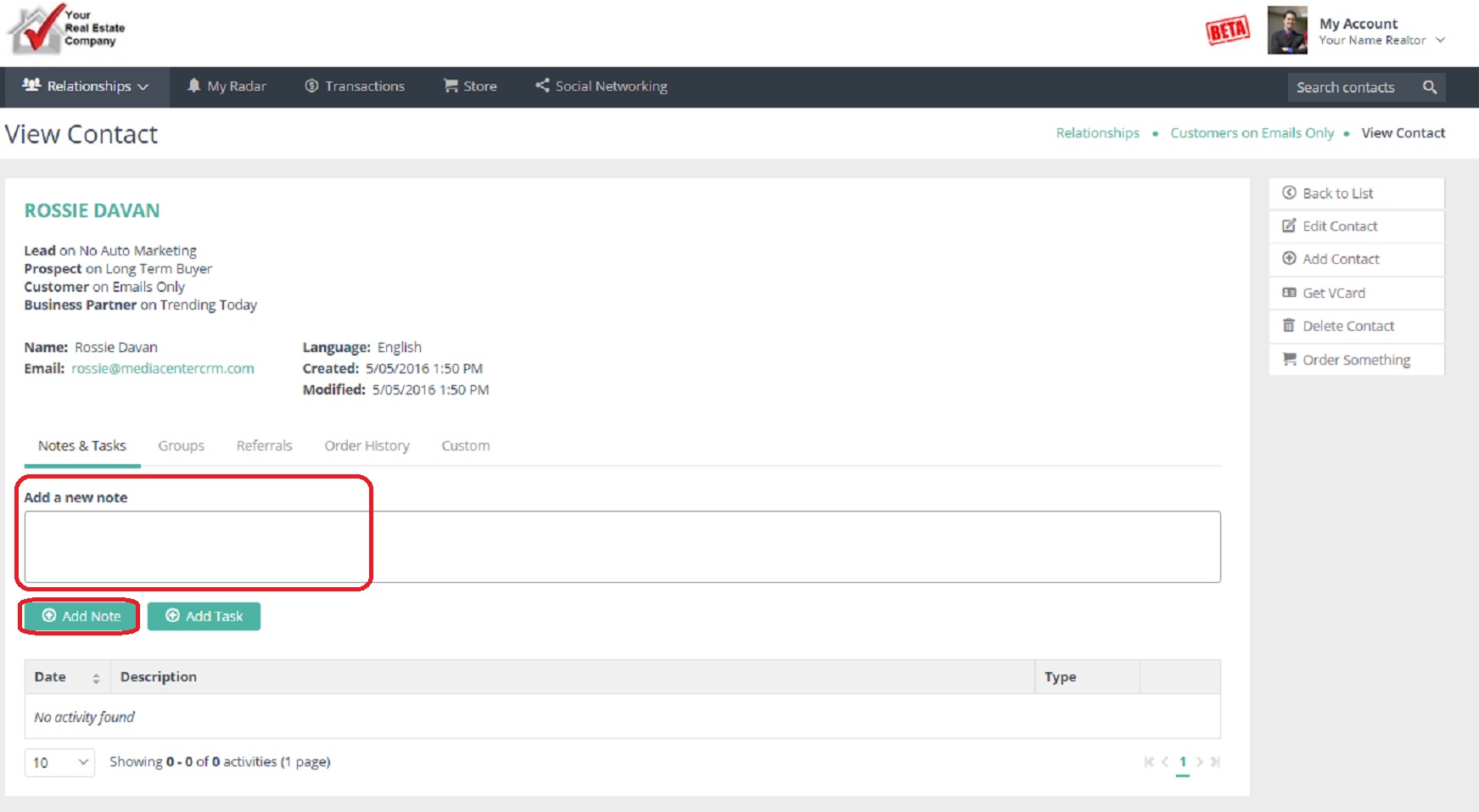Screen dimensions: 1479x812
Task: Click the search magnifier icon
Action: point(1429,87)
